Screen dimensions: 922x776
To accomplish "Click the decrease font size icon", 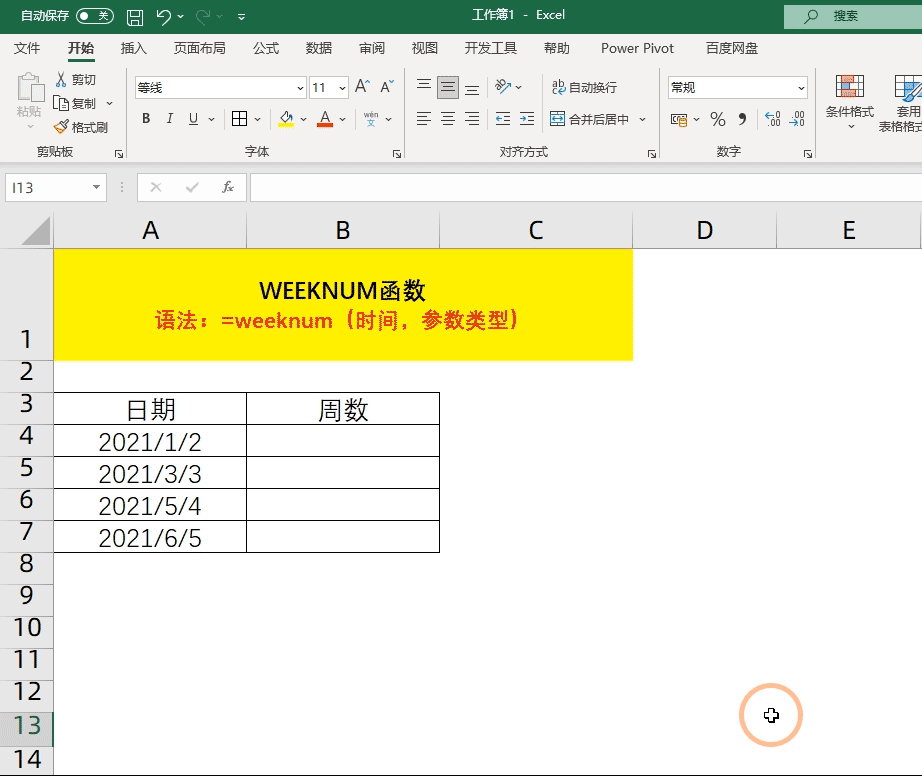I will click(x=386, y=87).
